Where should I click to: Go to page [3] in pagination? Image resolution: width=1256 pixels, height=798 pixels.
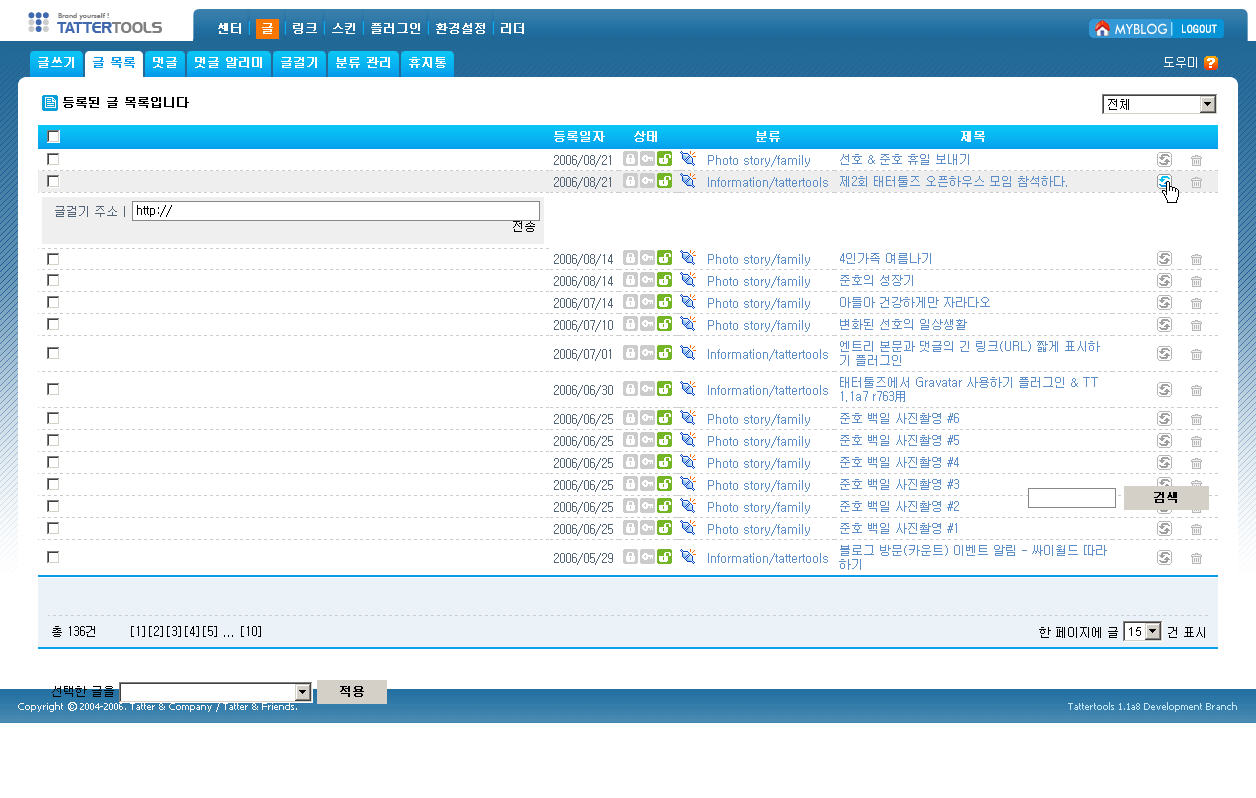tap(174, 632)
